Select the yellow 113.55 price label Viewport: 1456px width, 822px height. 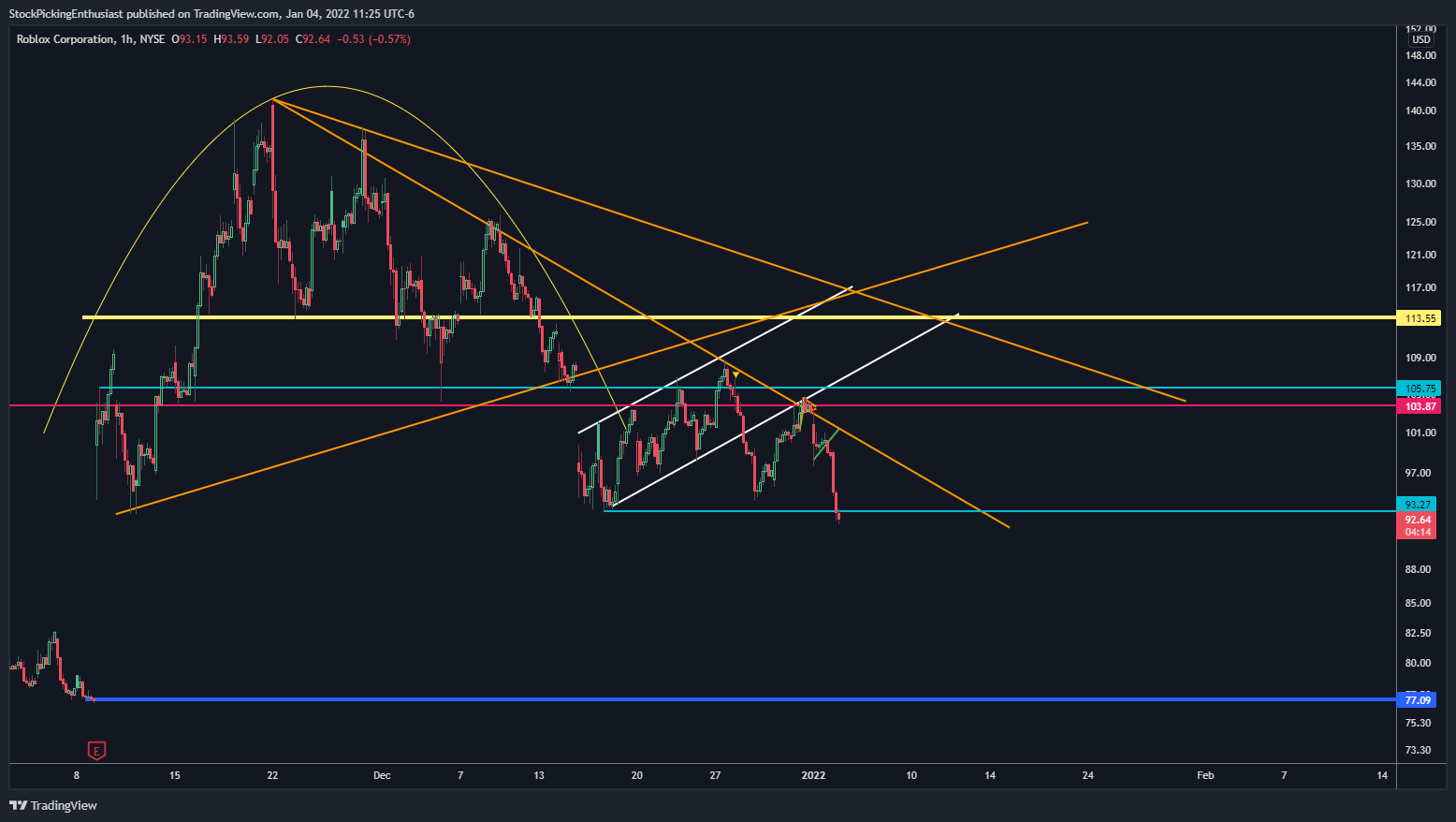coord(1420,318)
